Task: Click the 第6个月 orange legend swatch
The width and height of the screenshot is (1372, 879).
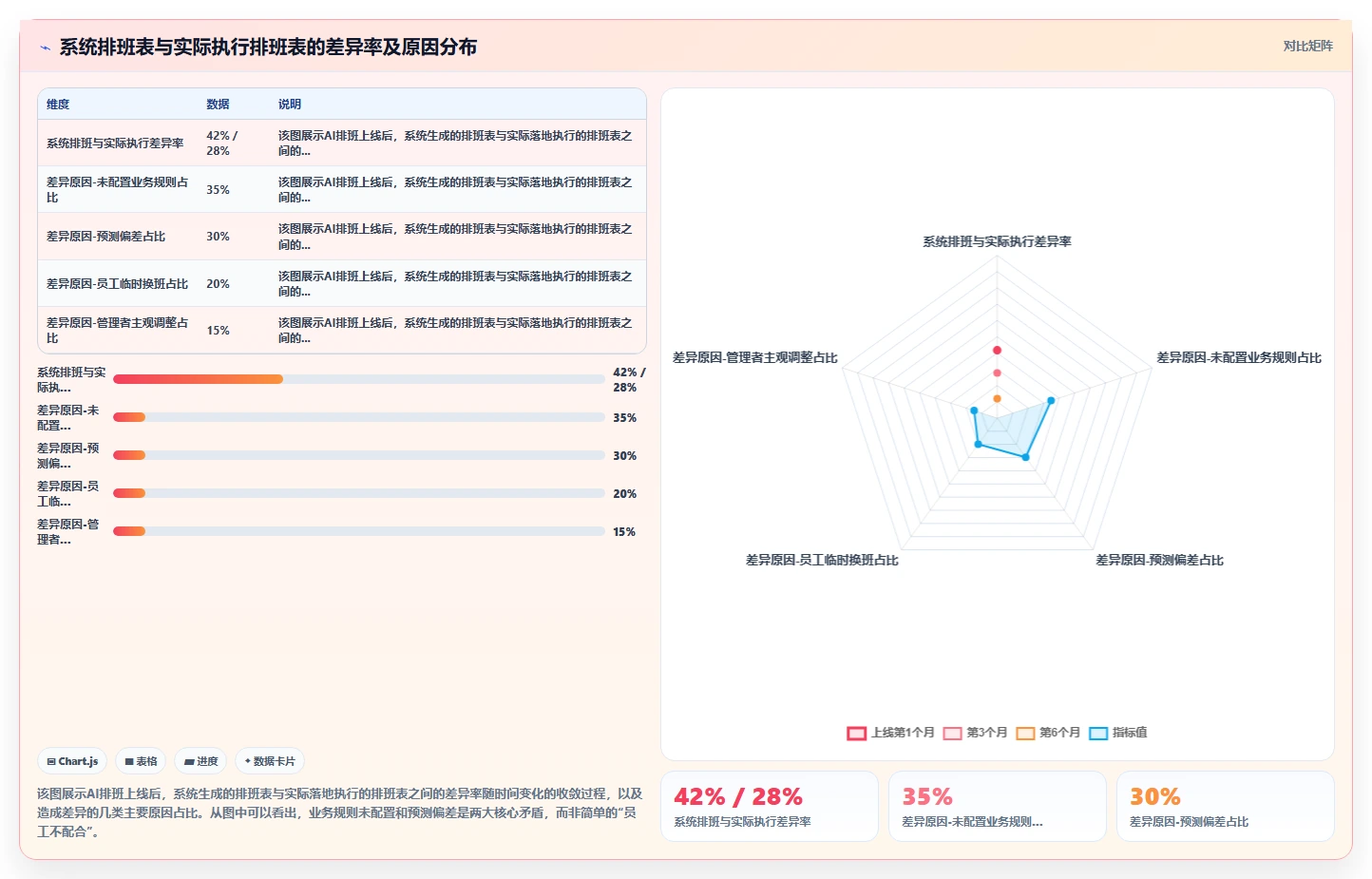Action: [x=1025, y=734]
